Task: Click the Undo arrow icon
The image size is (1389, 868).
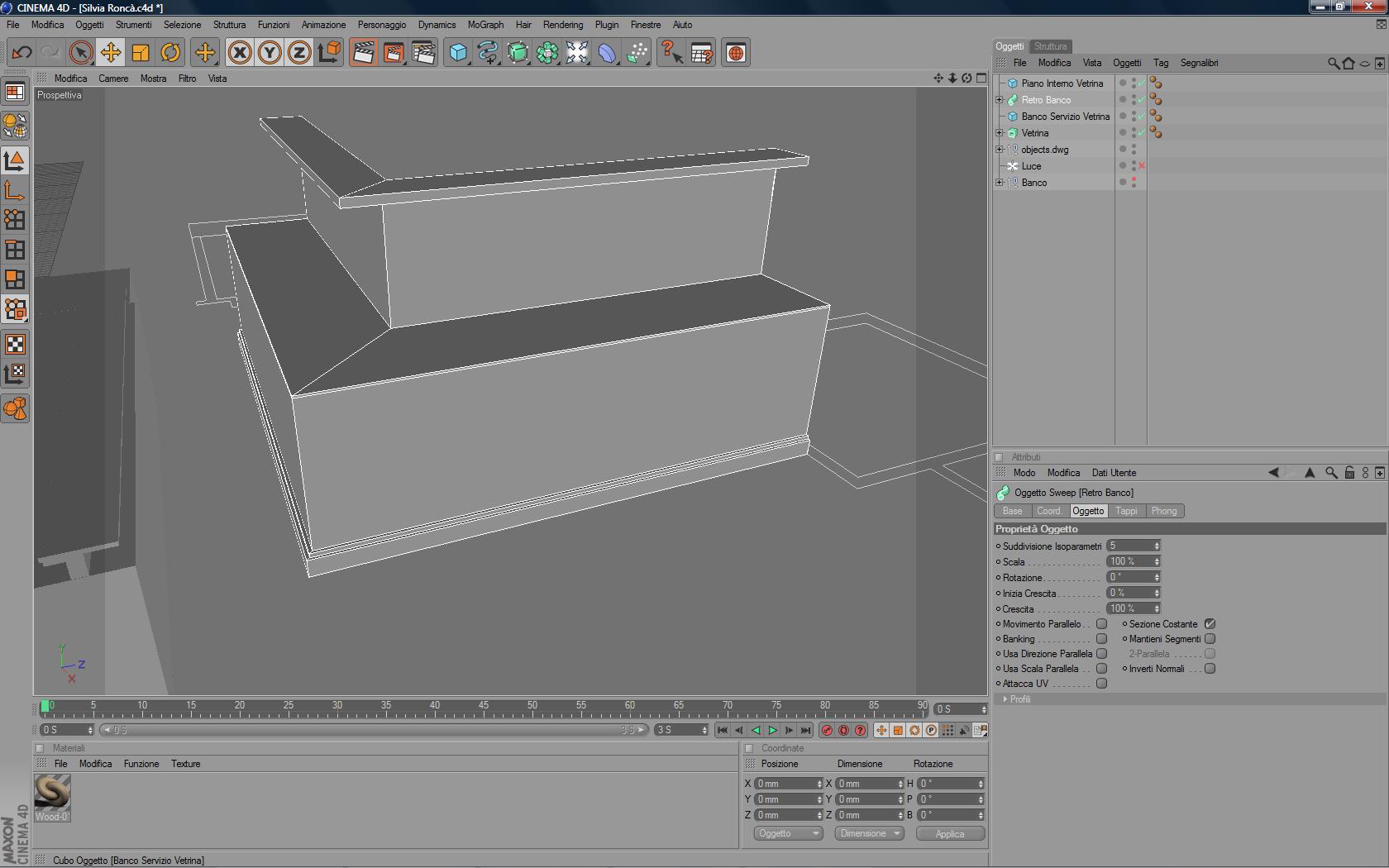Action: (x=22, y=53)
